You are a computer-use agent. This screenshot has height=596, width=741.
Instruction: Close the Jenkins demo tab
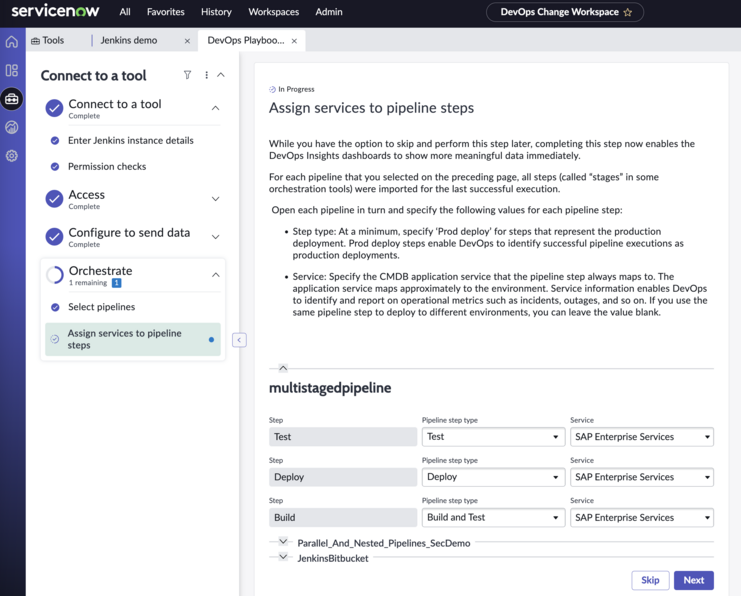[187, 41]
